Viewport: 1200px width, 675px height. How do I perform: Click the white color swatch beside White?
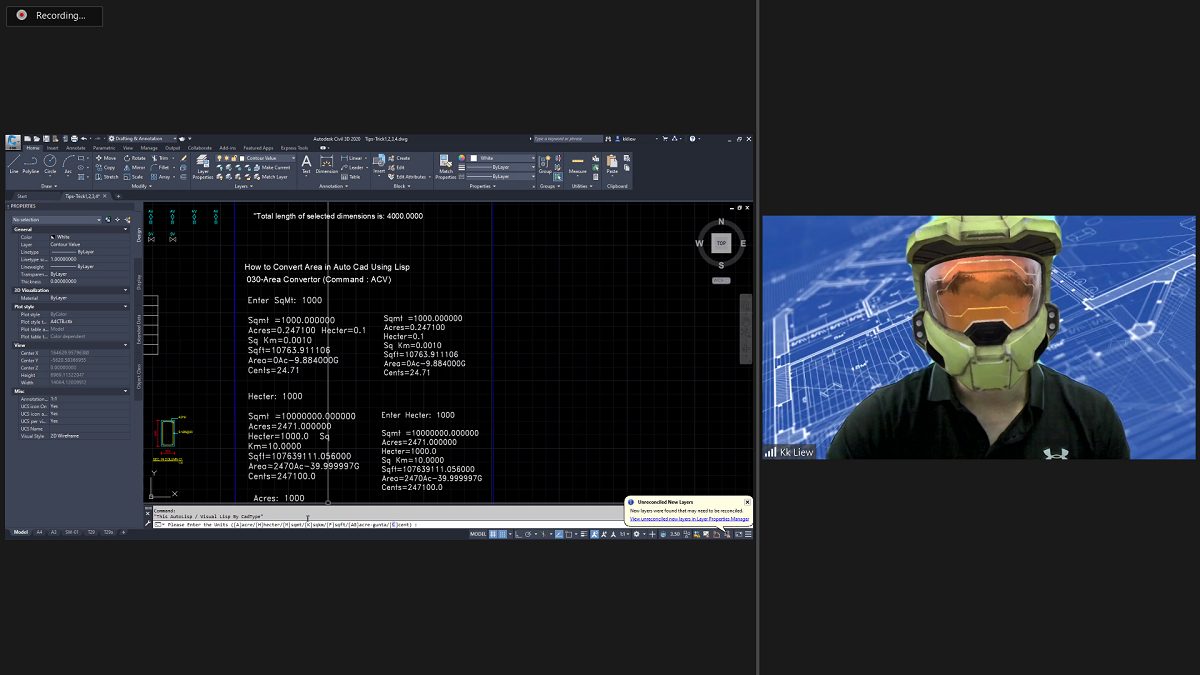(x=475, y=158)
